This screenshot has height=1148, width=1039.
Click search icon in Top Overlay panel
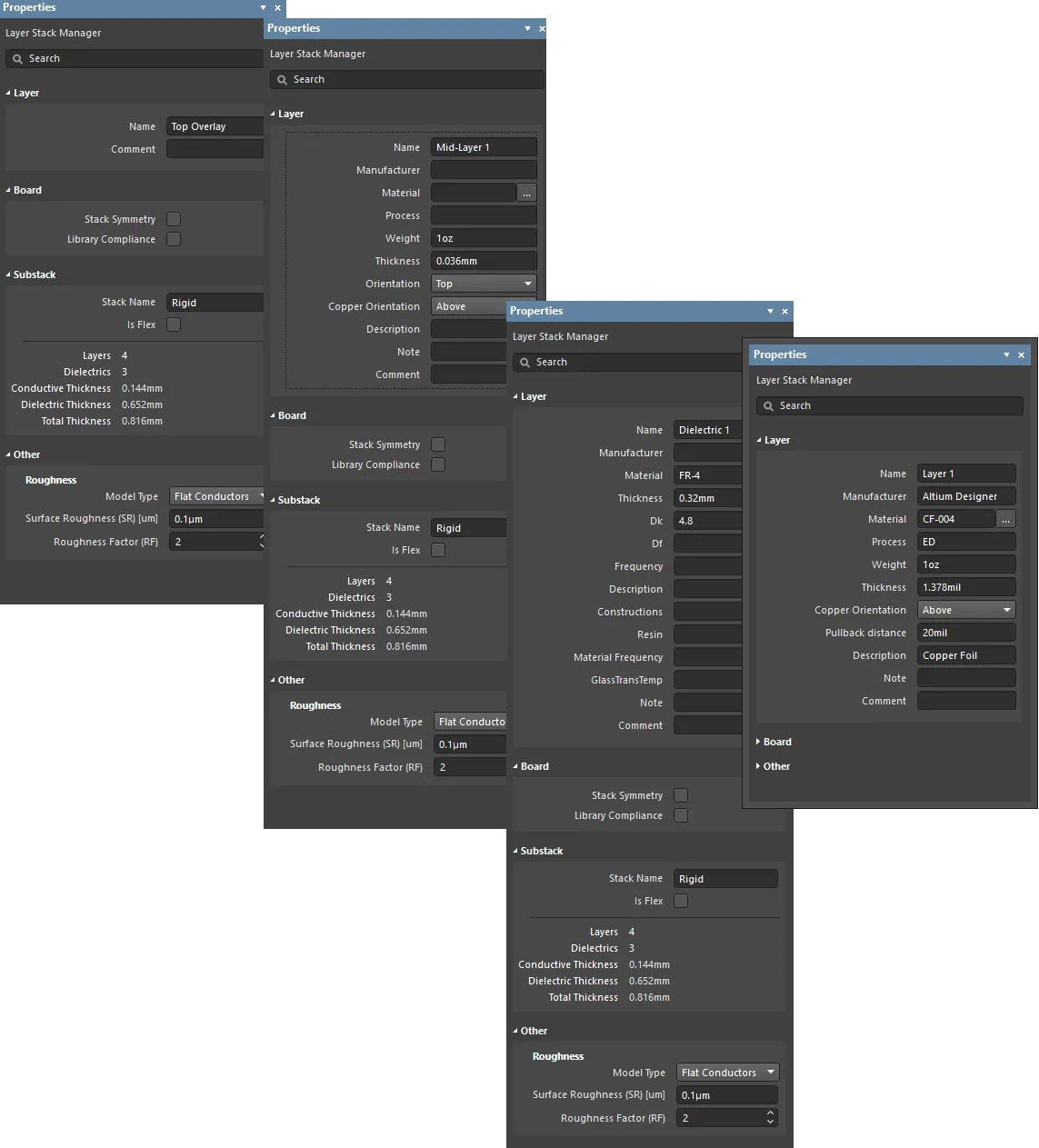point(18,59)
